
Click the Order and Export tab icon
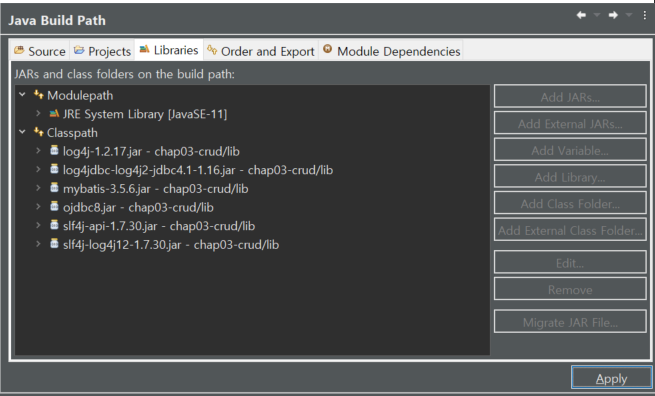pyautogui.click(x=212, y=50)
